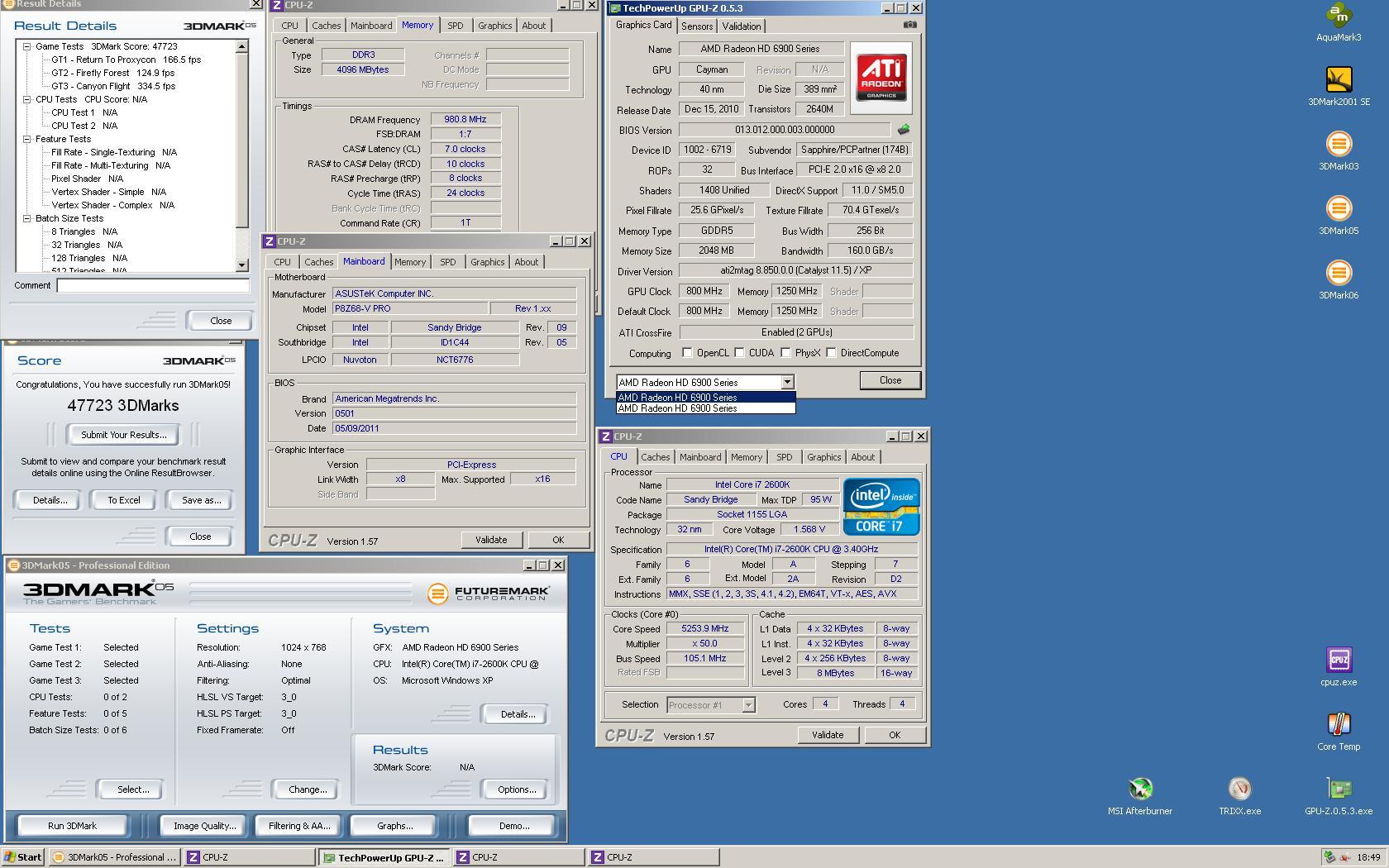Open the CPU-Z Processor #1 selection dropdown
This screenshot has height=868, width=1389.
click(x=748, y=705)
